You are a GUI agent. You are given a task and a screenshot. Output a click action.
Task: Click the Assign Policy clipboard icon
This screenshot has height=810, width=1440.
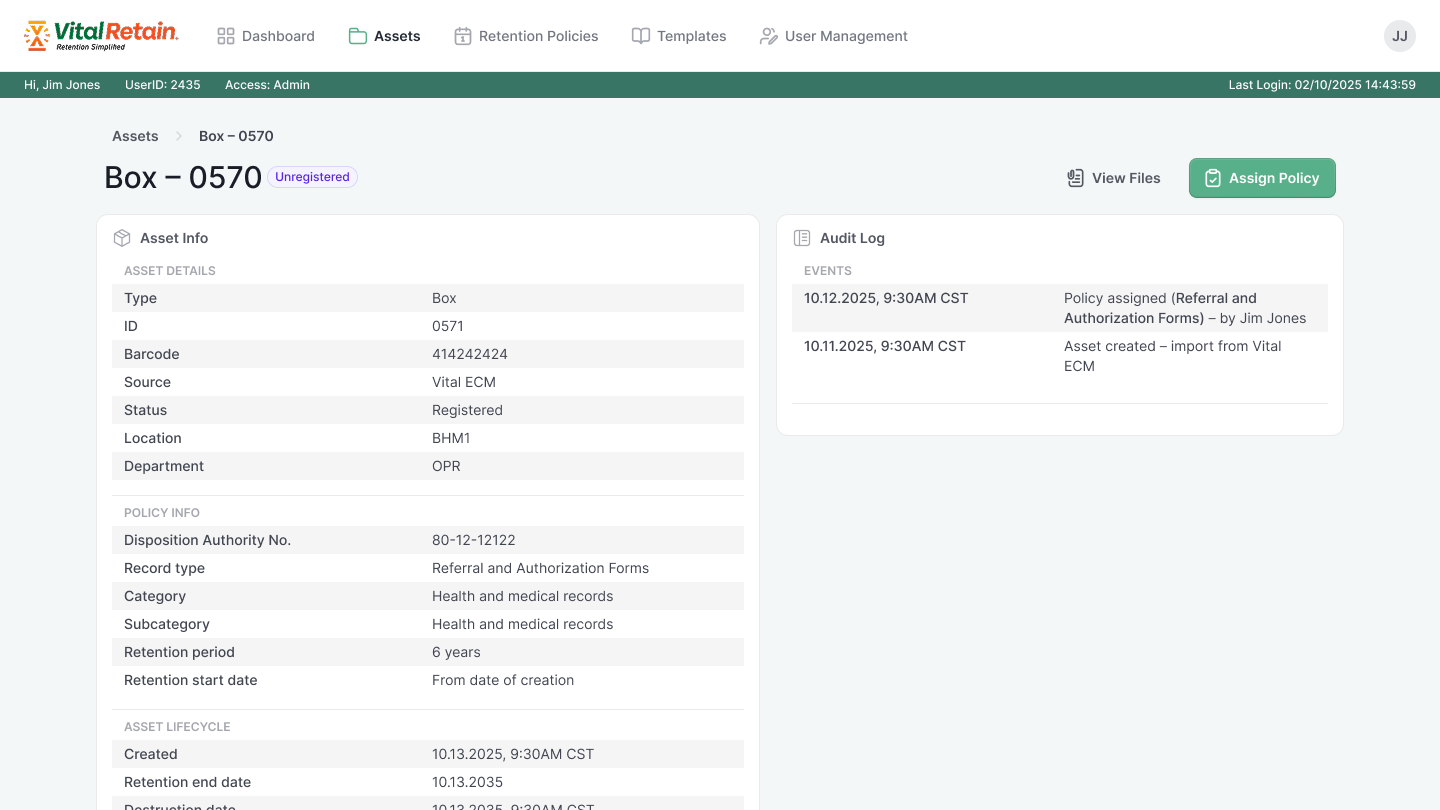click(1213, 178)
